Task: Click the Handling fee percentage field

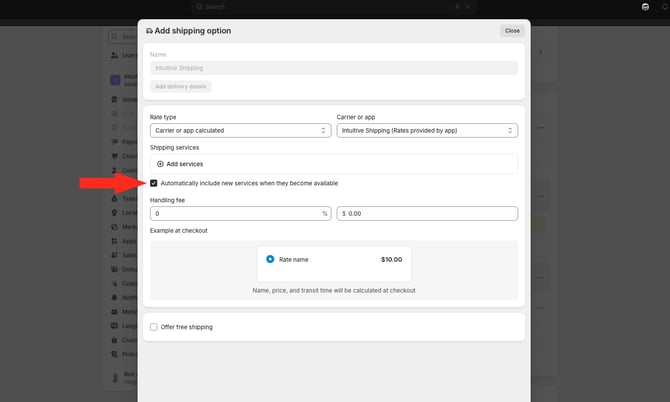Action: [241, 214]
